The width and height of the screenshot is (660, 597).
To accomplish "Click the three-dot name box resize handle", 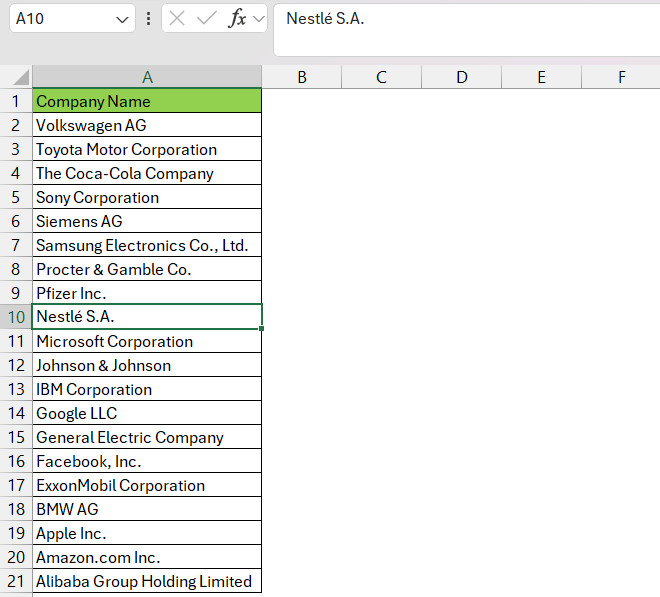I will (x=148, y=19).
